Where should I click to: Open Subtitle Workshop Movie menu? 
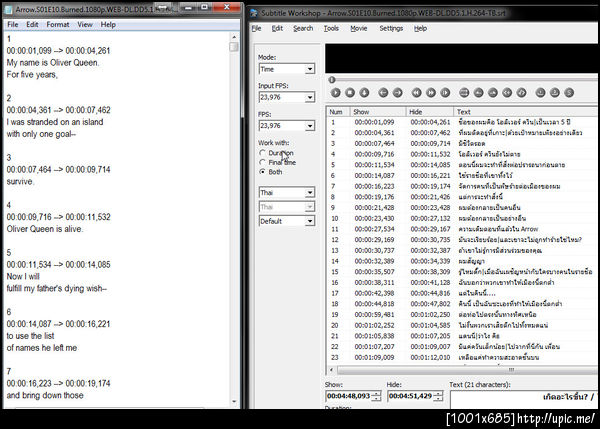point(359,28)
